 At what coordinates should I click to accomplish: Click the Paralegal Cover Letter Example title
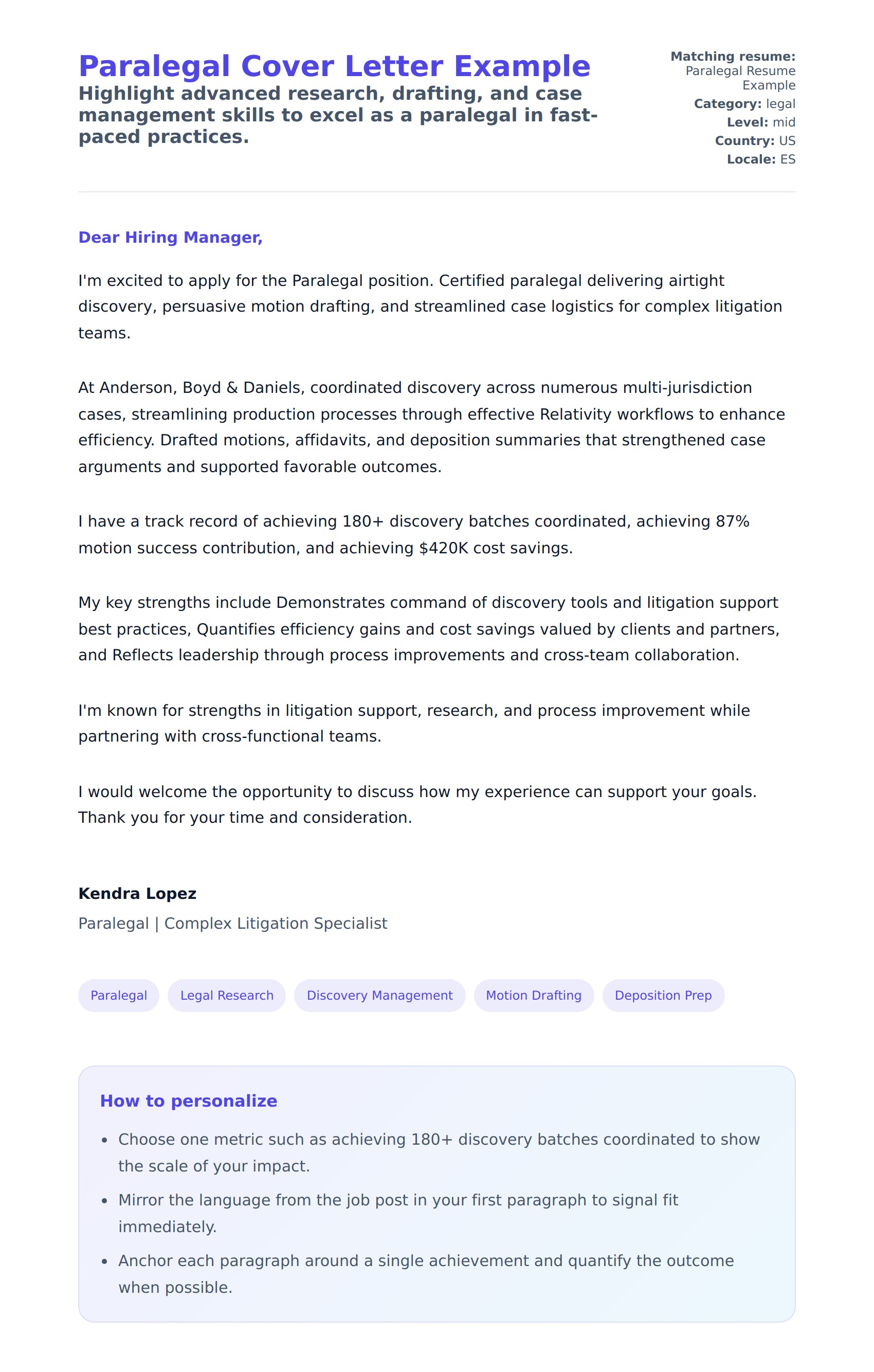[x=334, y=66]
